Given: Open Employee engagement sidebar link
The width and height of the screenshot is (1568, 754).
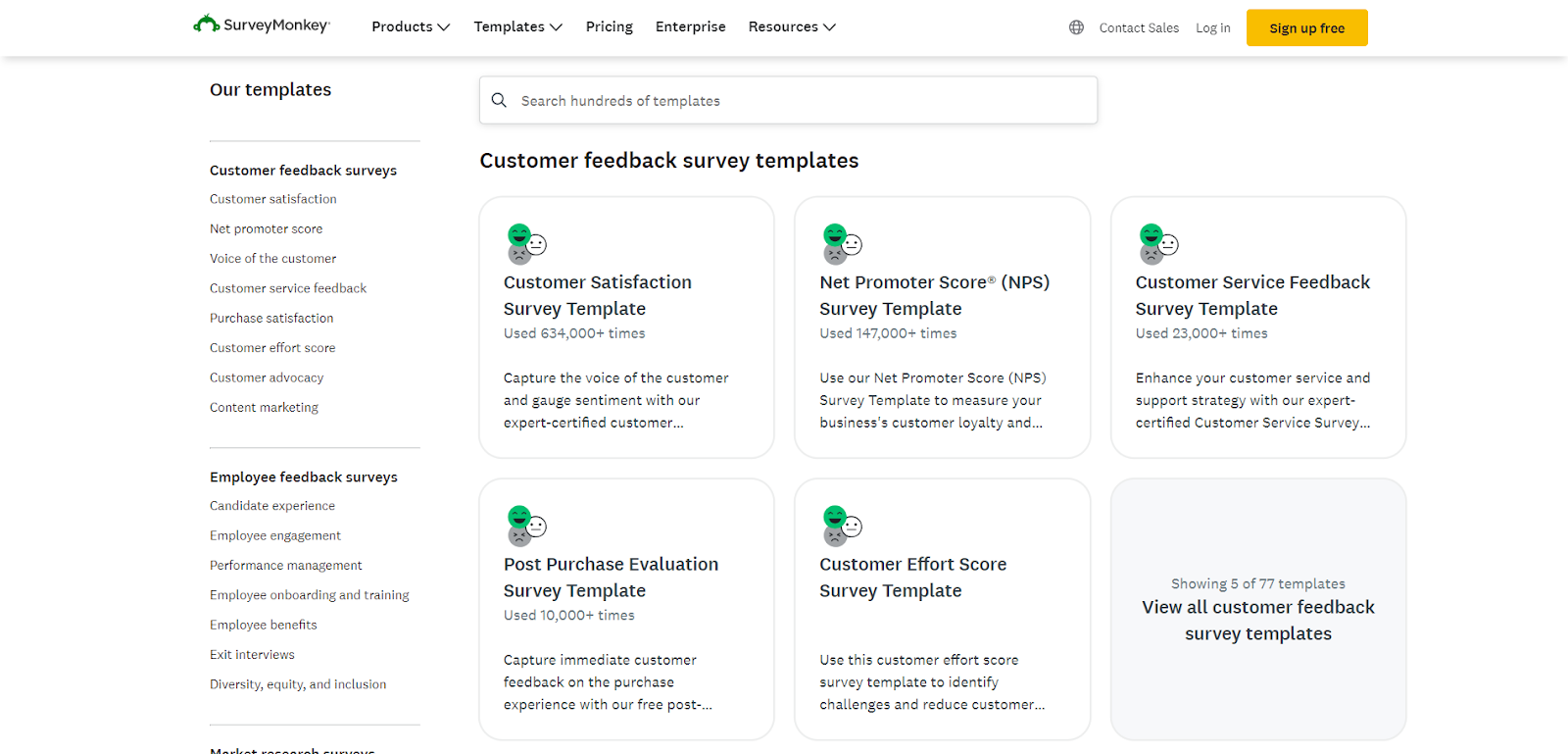Looking at the screenshot, I should [x=275, y=535].
